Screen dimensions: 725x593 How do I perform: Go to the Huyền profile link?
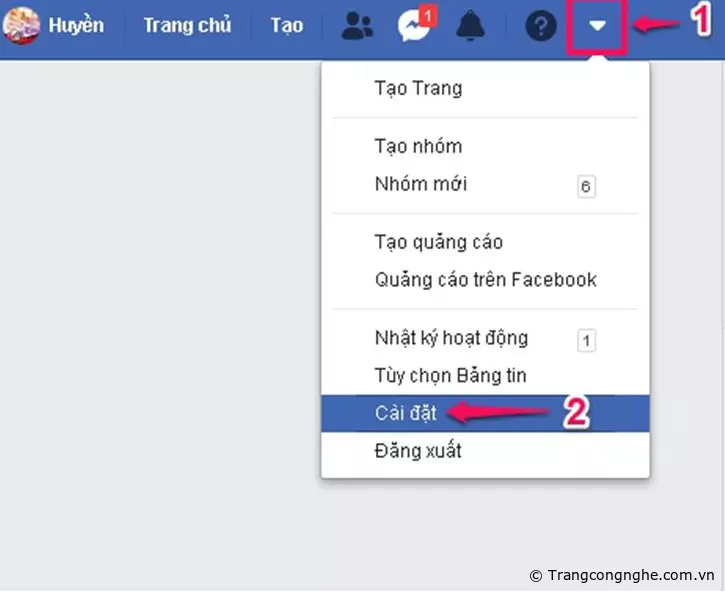76,26
